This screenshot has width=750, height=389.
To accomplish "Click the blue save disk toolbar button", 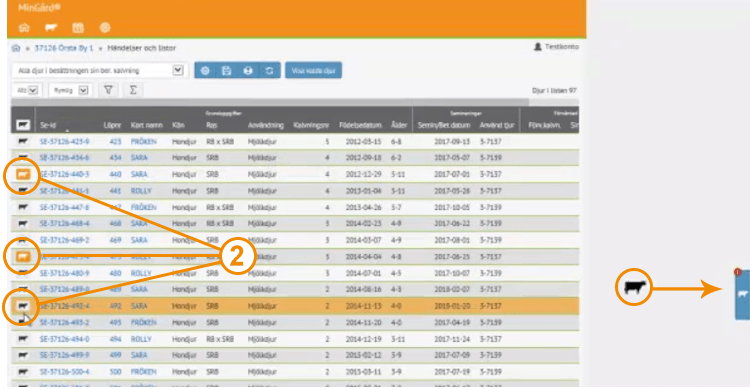I will 227,70.
